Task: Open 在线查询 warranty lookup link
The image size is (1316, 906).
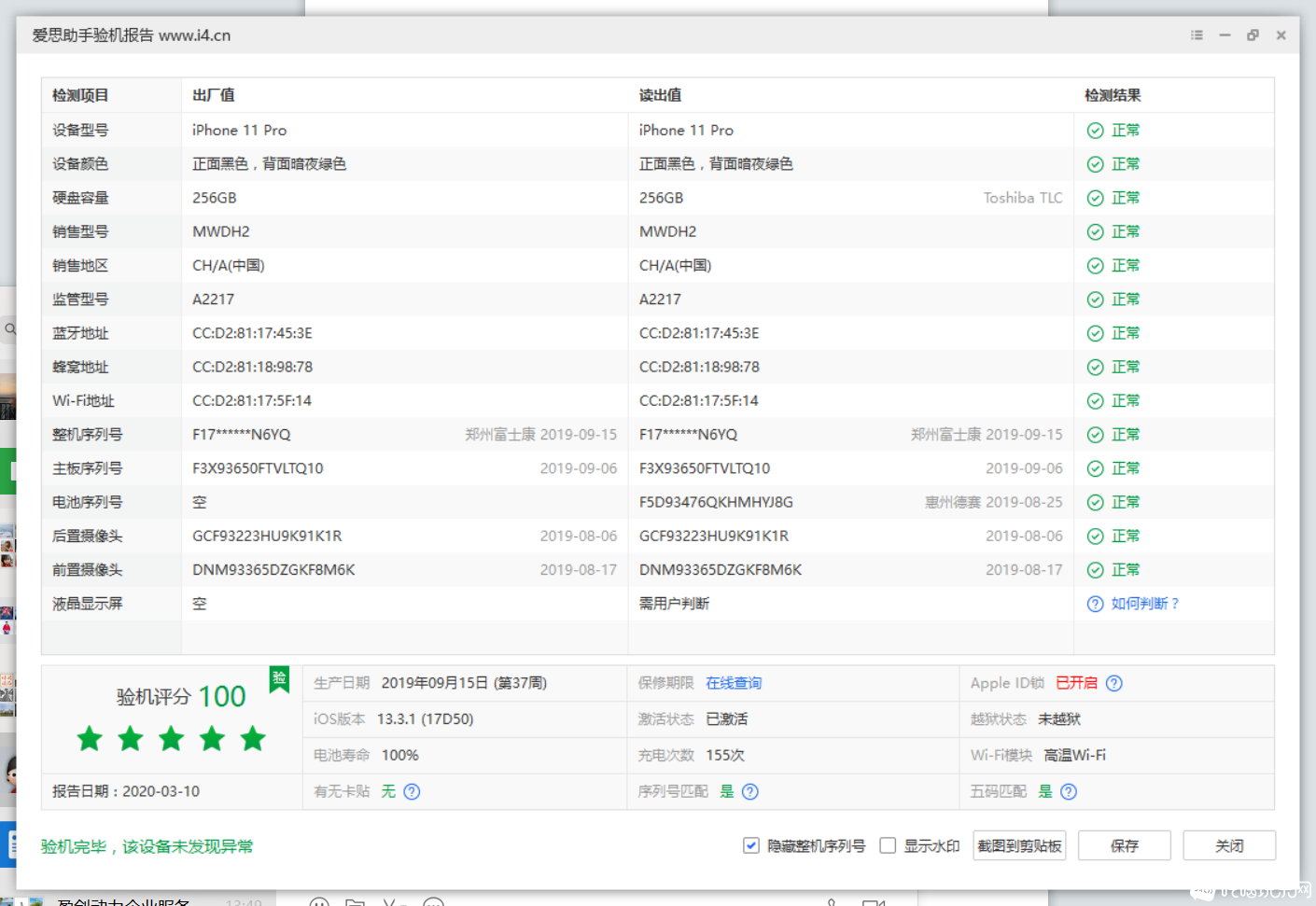Action: tap(734, 683)
